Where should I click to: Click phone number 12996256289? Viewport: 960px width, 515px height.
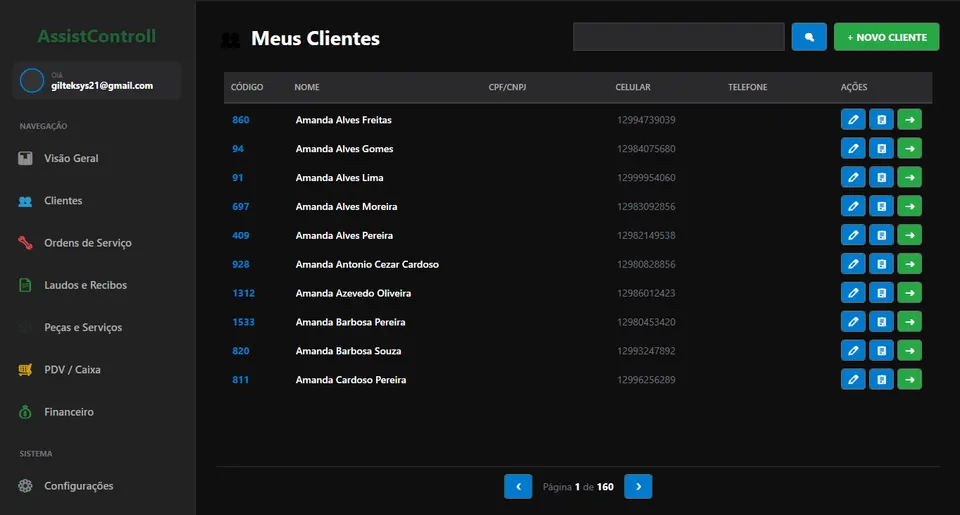(x=646, y=380)
